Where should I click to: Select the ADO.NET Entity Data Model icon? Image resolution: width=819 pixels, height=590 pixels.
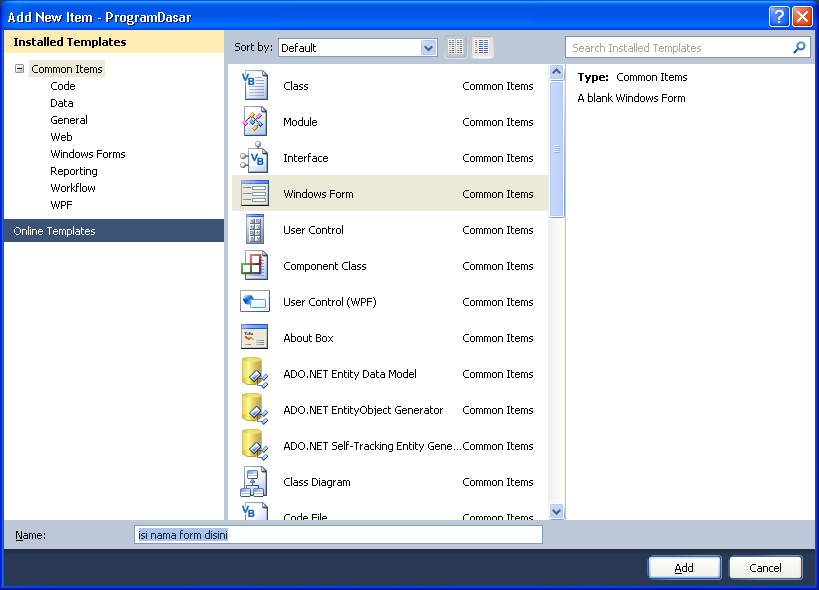point(254,373)
